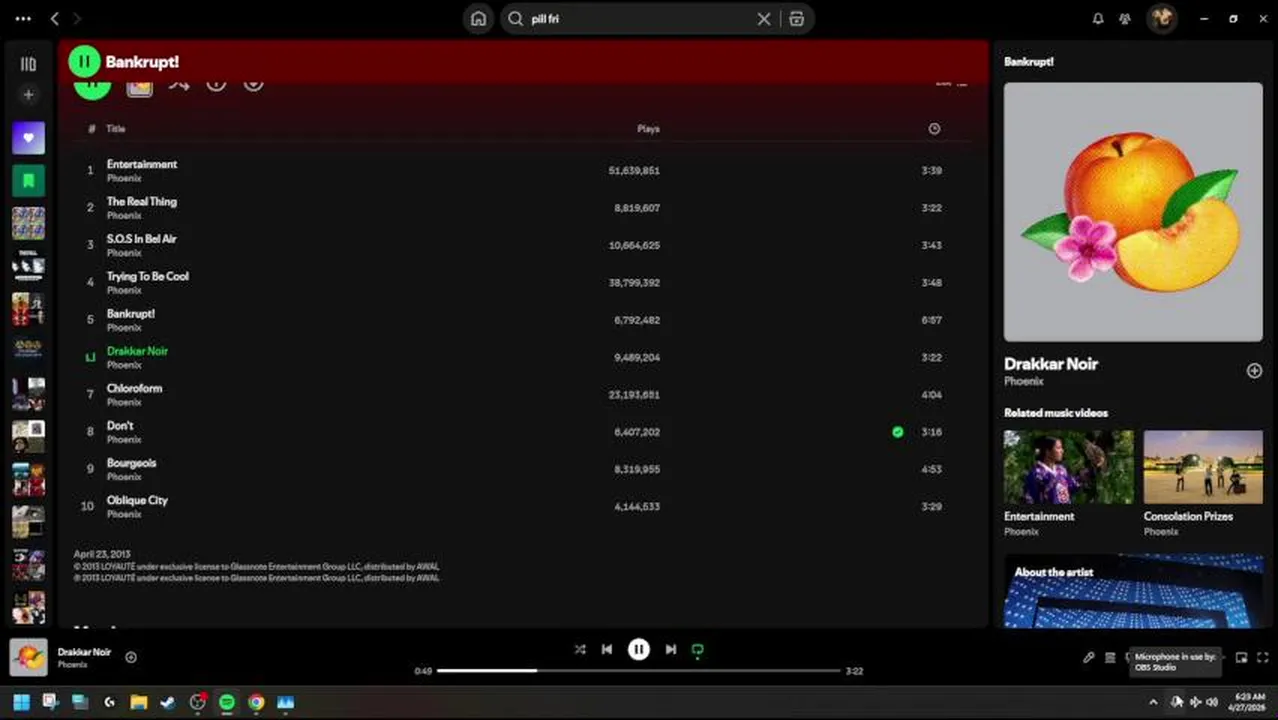Toggle the saved checkmark on Don't
The height and width of the screenshot is (720, 1278).
tap(897, 432)
